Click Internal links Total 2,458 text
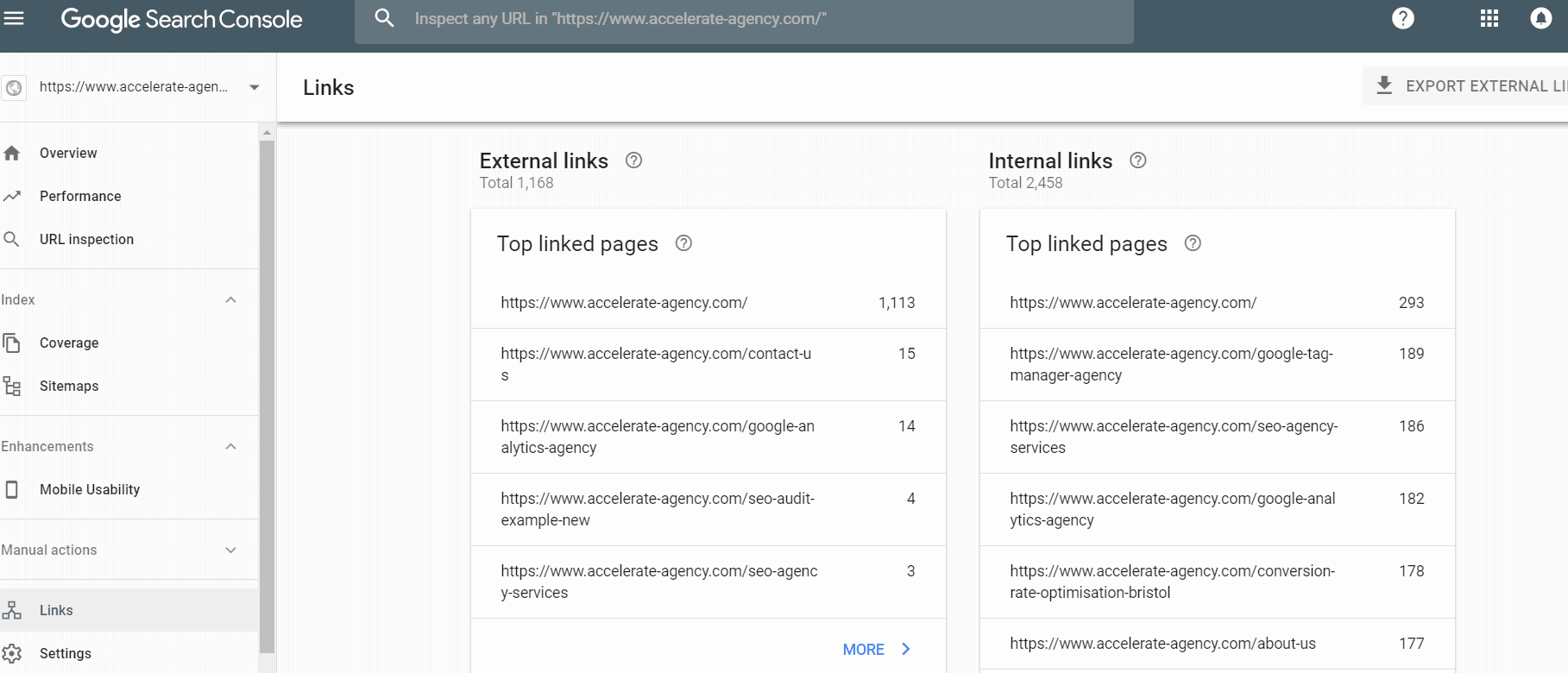Viewport: 1568px width, 673px height. pos(1025,183)
